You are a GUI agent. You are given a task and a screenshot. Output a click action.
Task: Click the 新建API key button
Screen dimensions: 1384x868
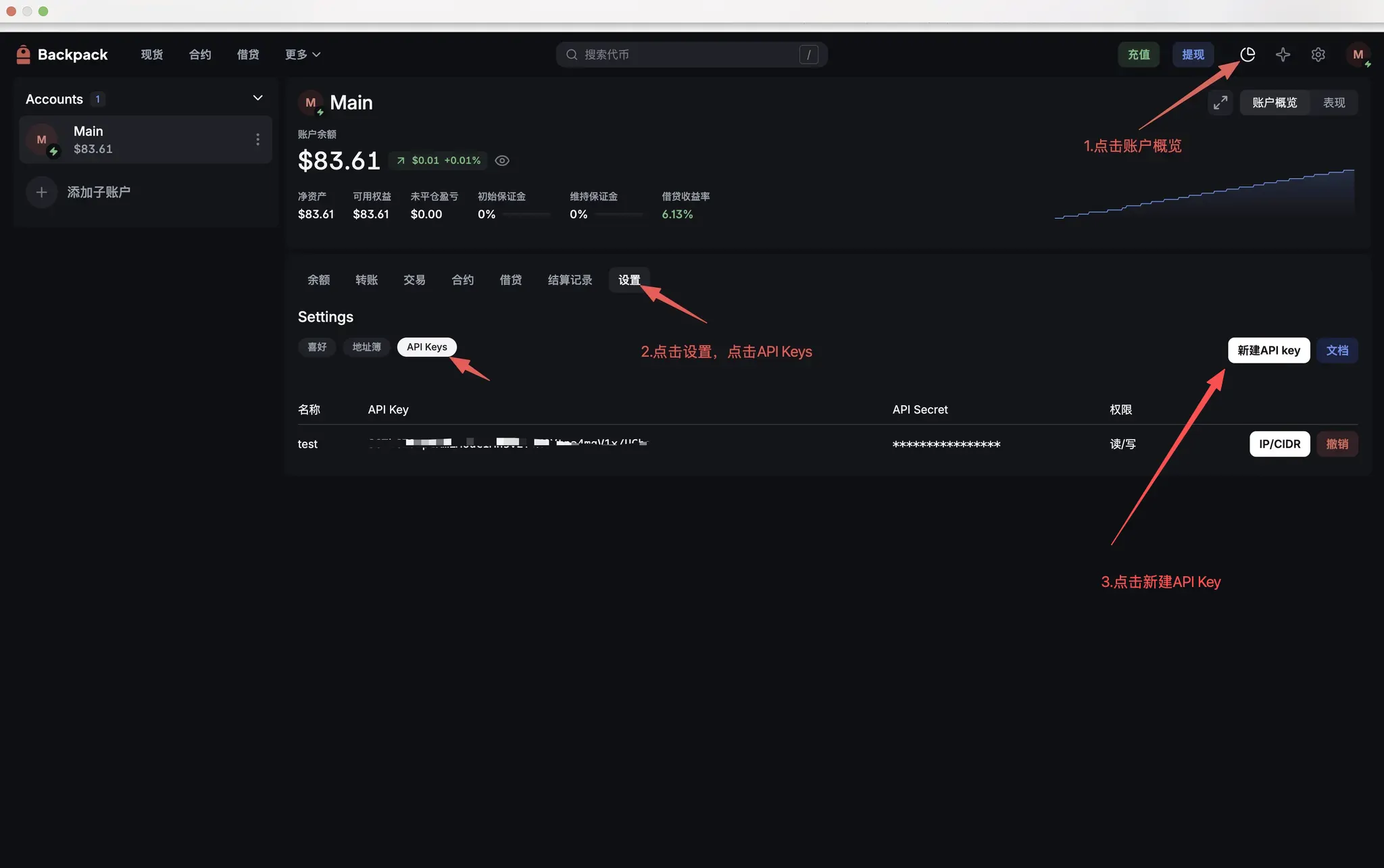pyautogui.click(x=1268, y=351)
